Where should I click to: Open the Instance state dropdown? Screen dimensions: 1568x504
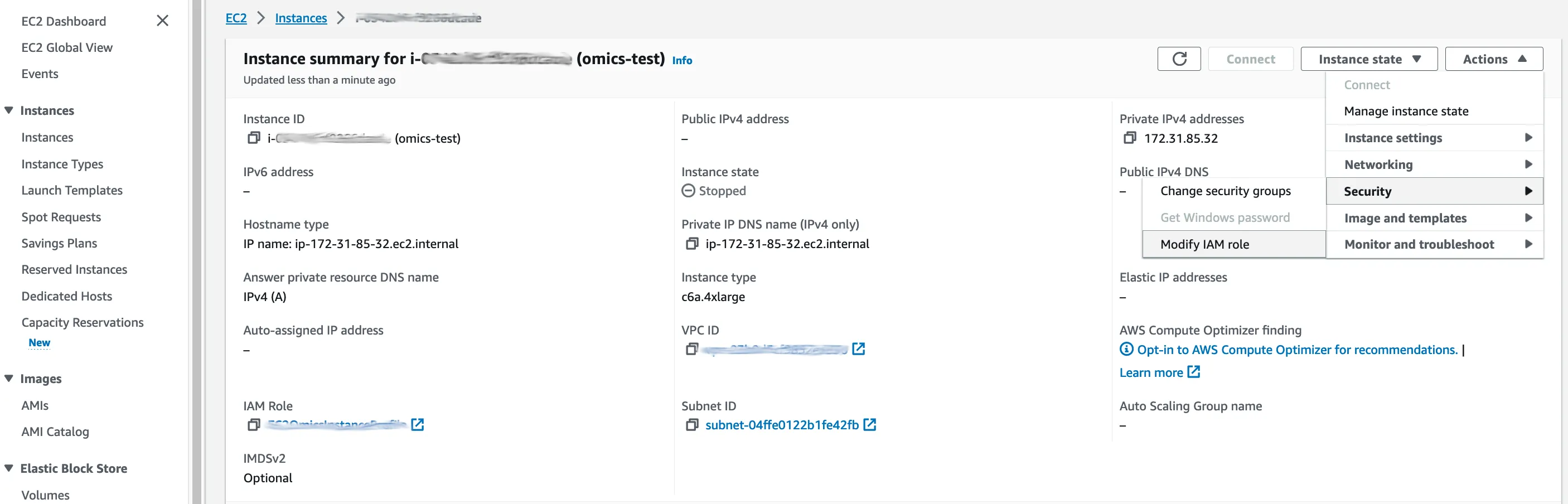1369,59
